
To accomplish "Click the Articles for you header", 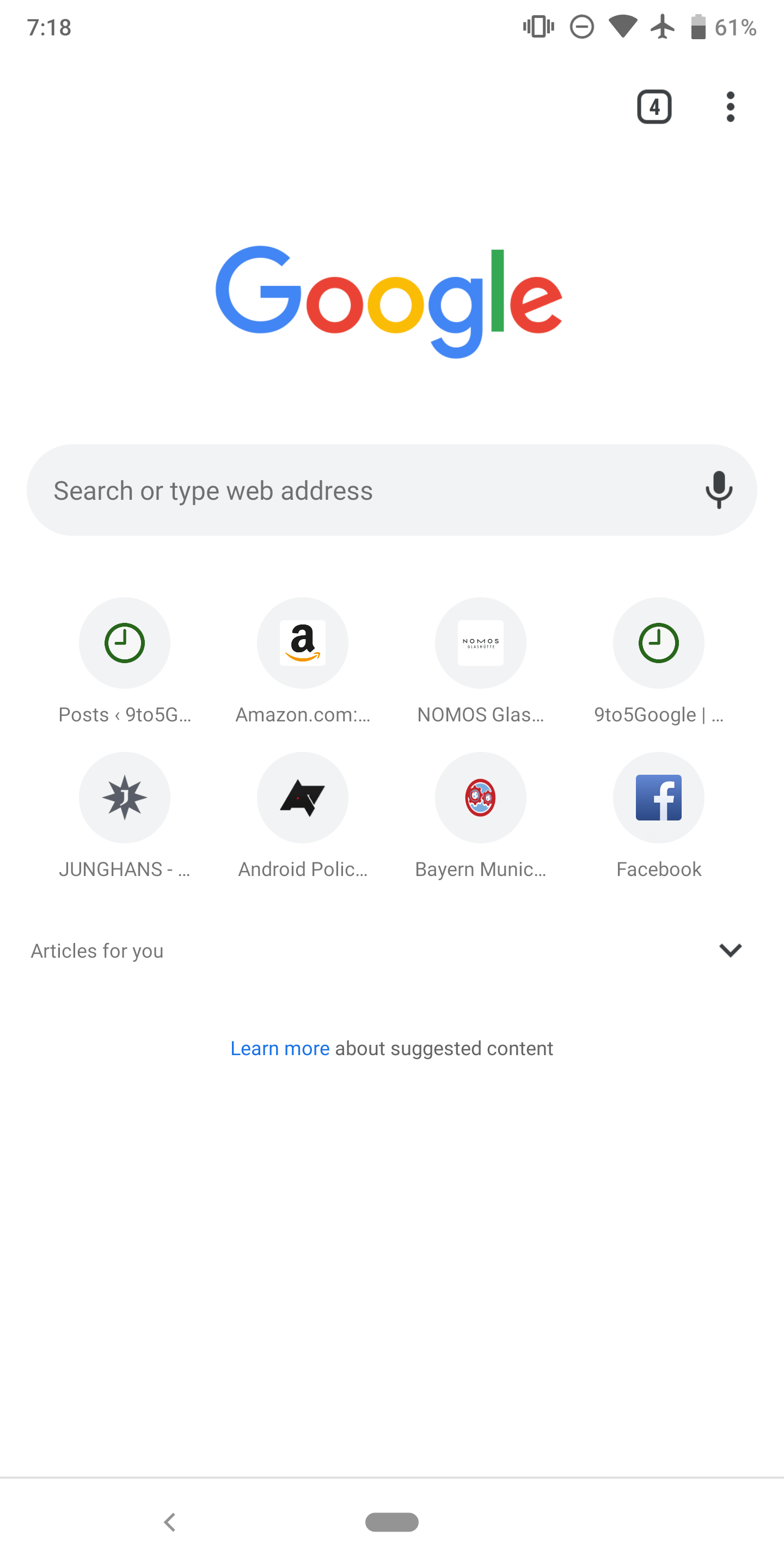I will tap(97, 951).
